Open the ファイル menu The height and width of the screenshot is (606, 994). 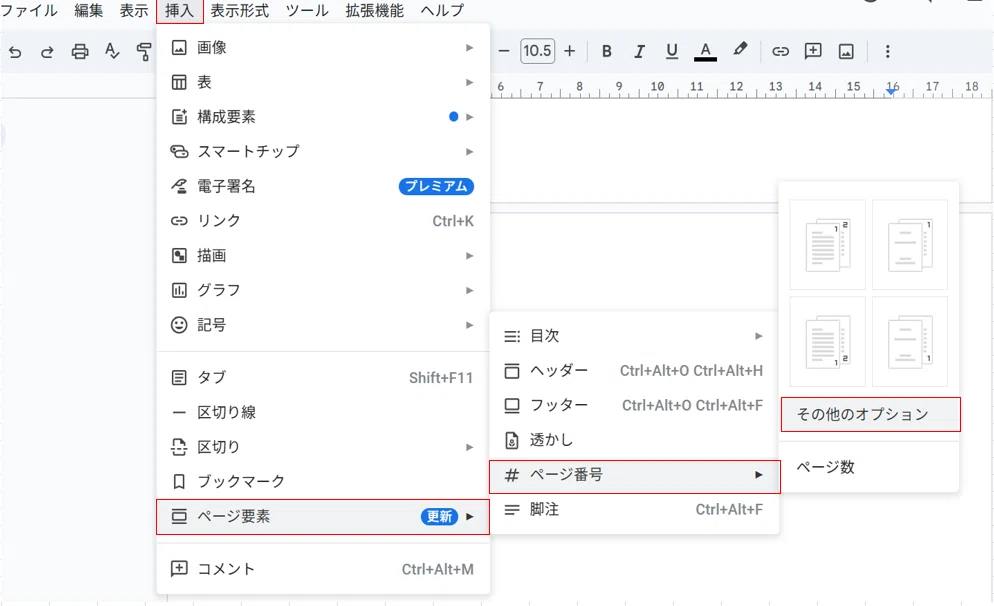click(29, 11)
